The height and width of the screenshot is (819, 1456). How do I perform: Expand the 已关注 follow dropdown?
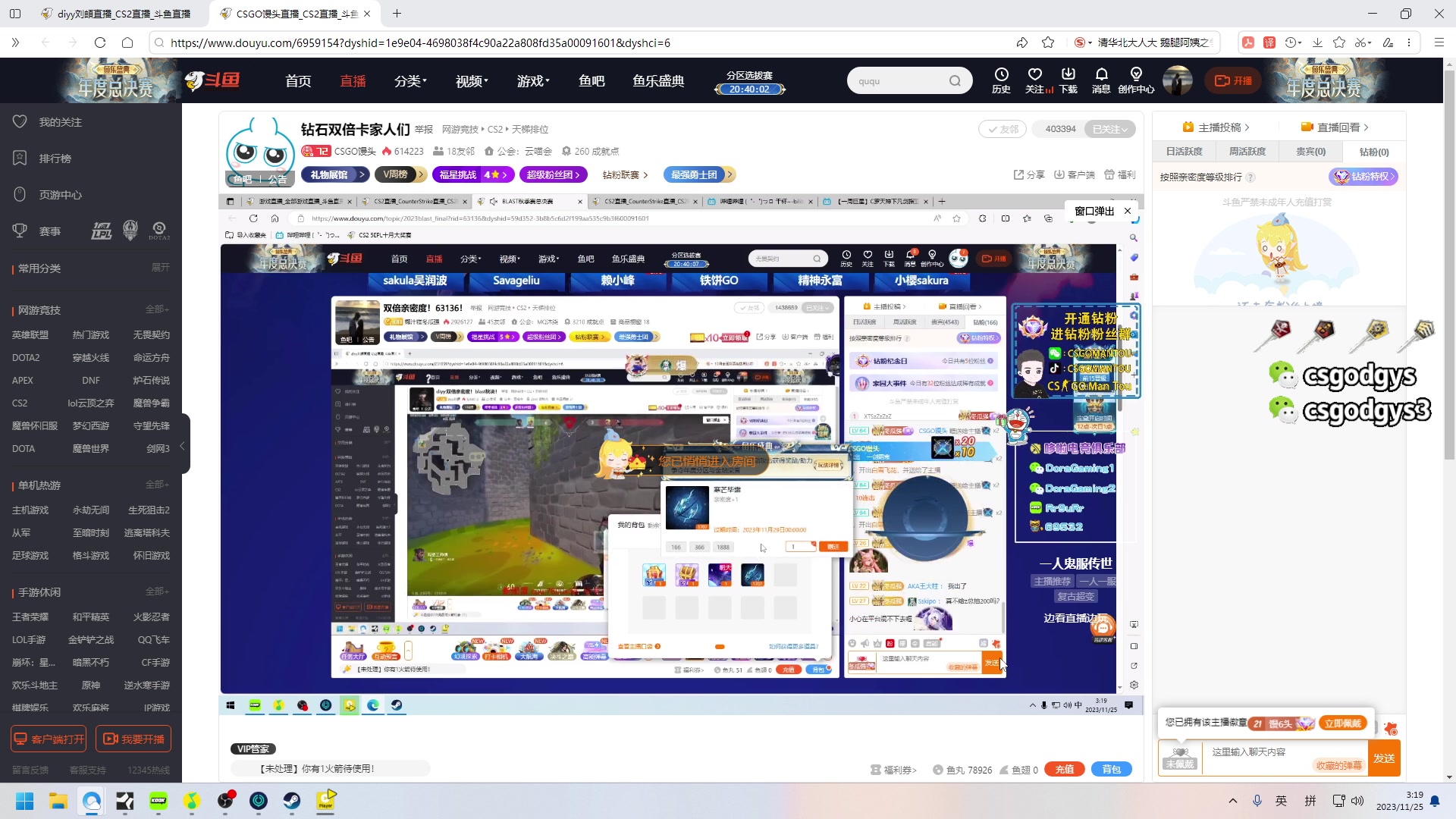1109,129
